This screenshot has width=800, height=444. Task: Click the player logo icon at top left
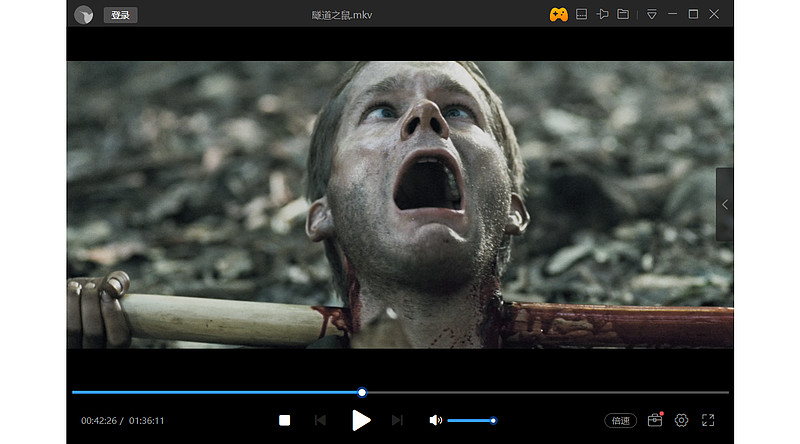point(84,15)
